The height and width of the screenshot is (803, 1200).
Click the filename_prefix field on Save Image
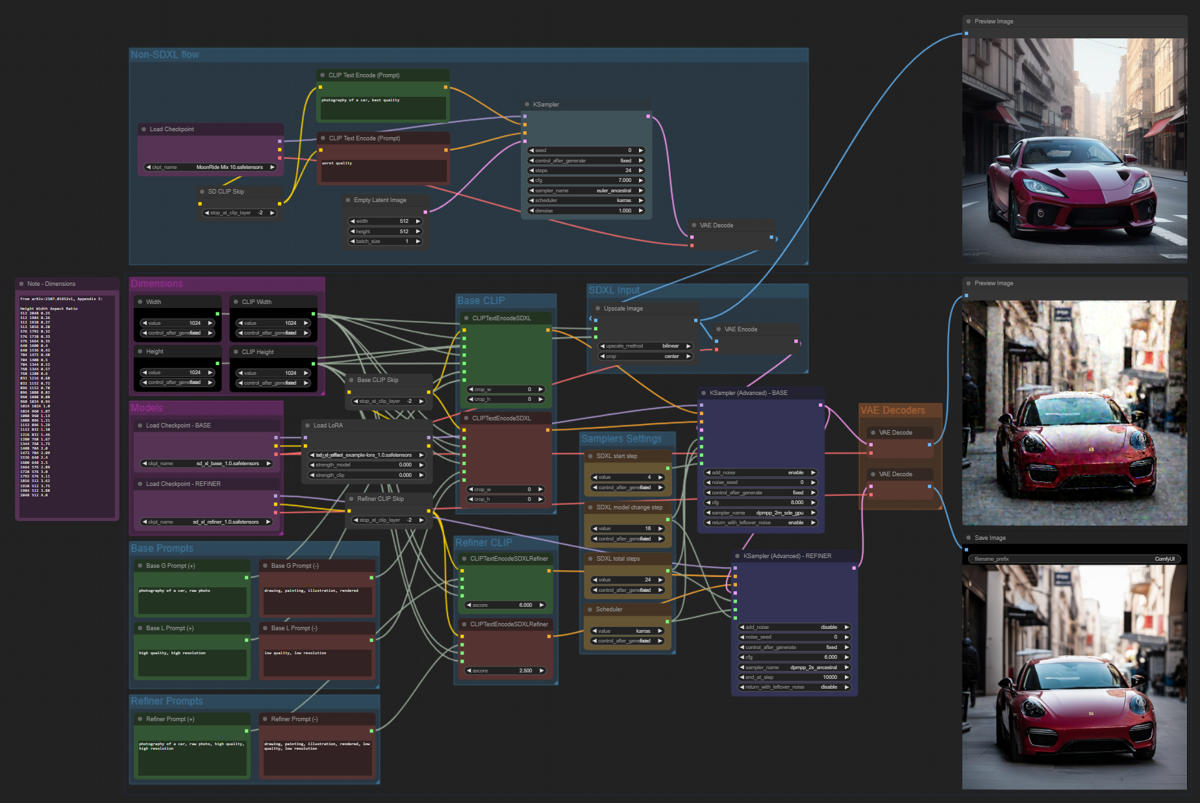(1075, 559)
